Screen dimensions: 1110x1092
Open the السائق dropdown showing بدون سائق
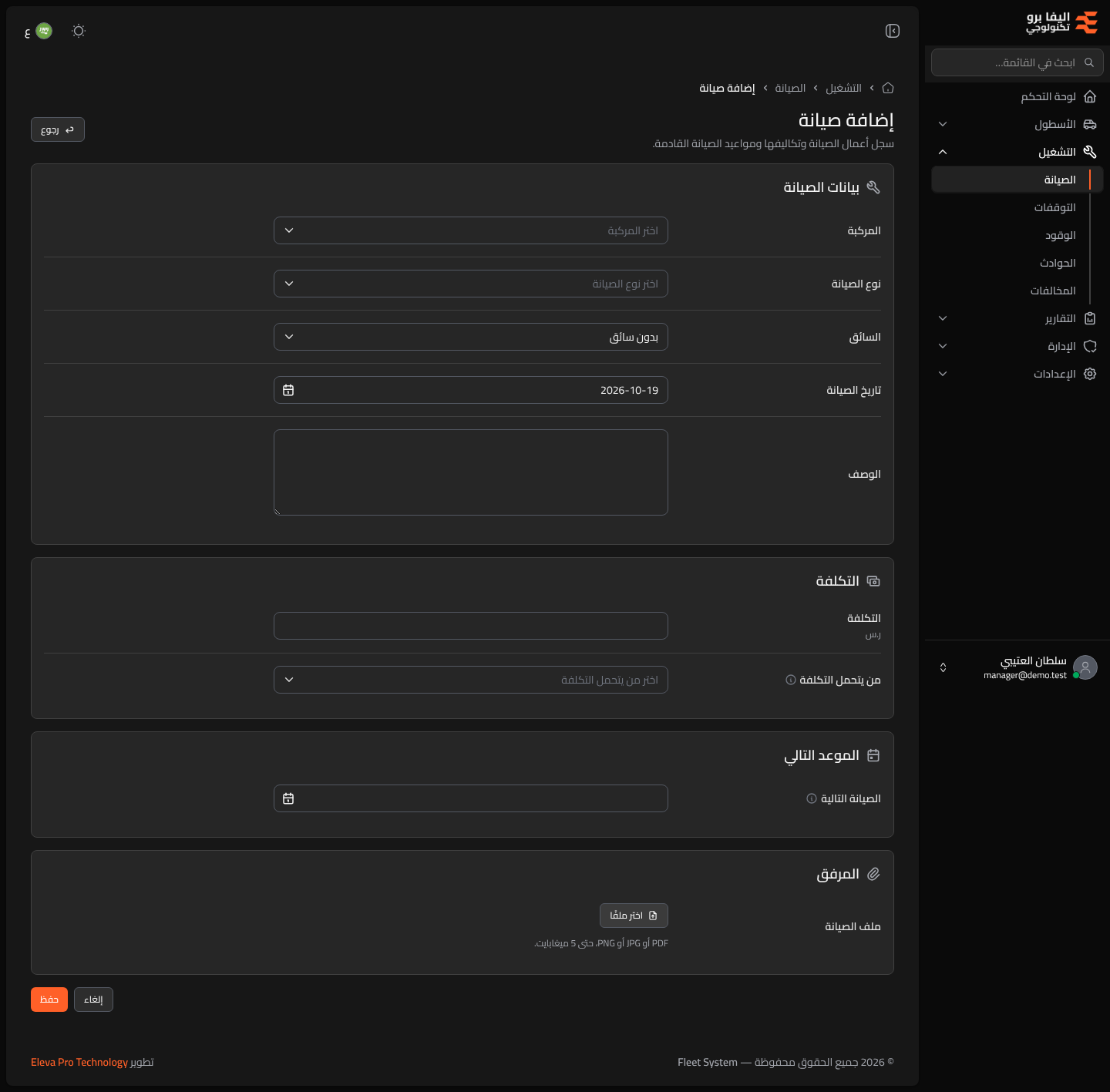click(x=471, y=337)
